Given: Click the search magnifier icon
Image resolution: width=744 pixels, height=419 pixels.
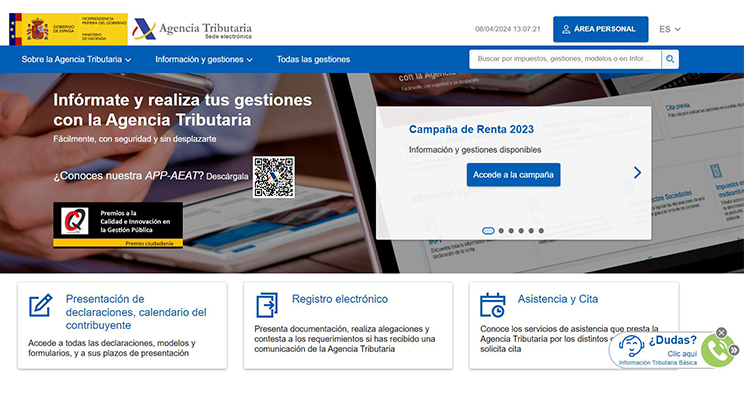Looking at the screenshot, I should [x=670, y=59].
